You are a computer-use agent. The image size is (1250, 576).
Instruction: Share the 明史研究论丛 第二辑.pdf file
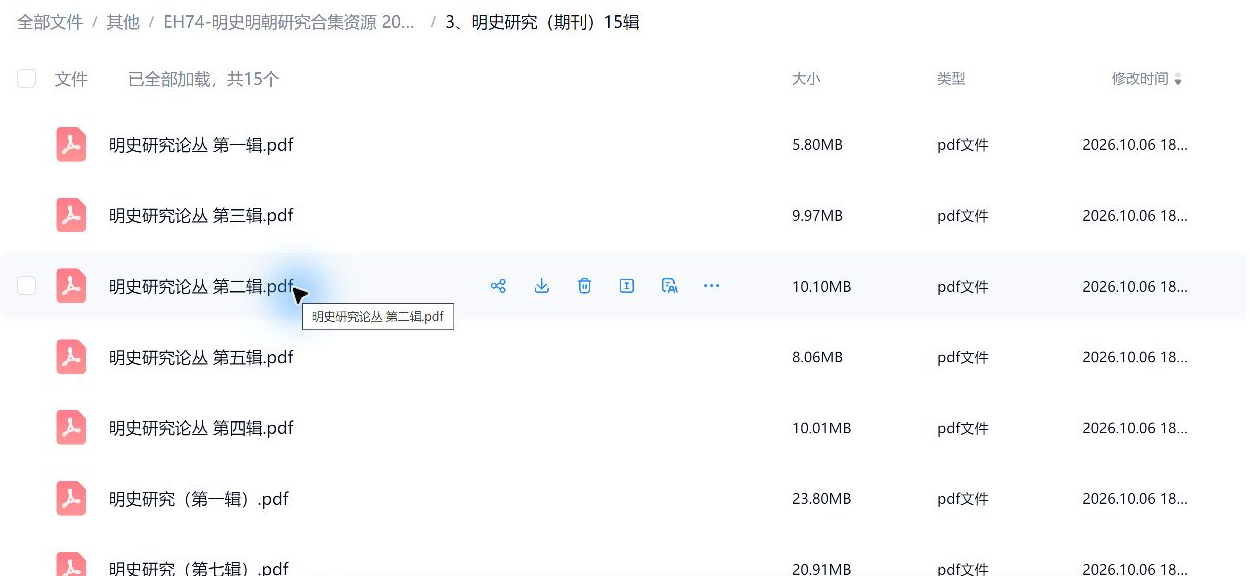(498, 286)
